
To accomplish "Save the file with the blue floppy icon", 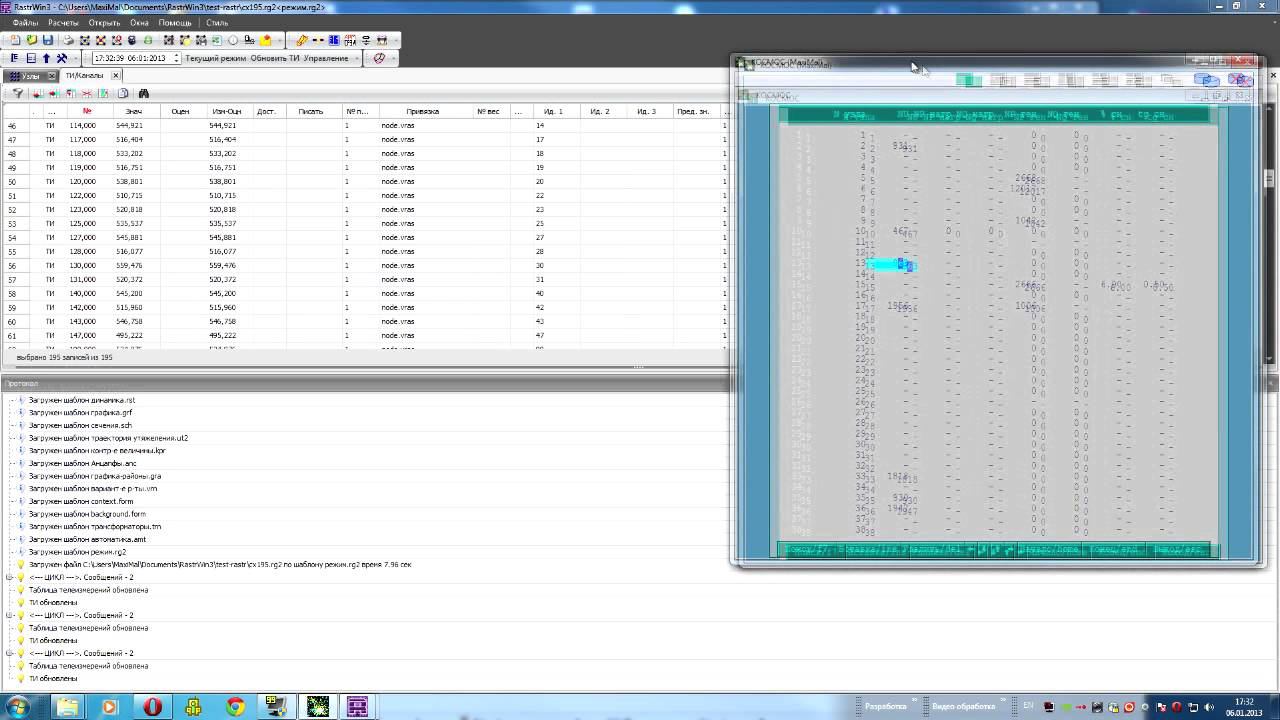I will [x=48, y=40].
